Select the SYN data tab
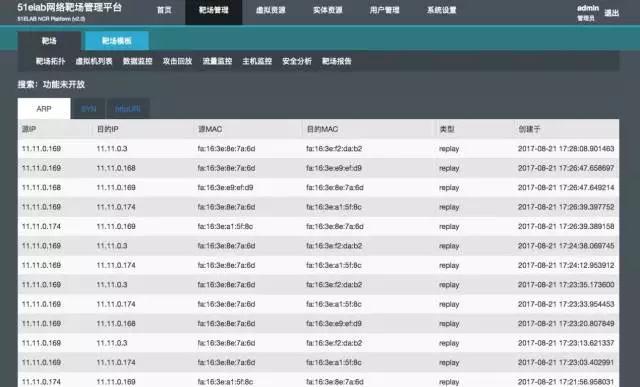640x387 pixels. pyautogui.click(x=89, y=109)
